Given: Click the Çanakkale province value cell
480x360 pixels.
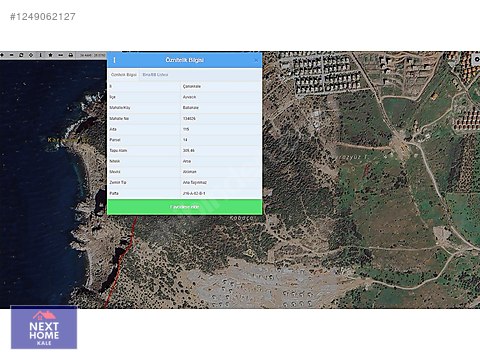Looking at the screenshot, I should [x=221, y=86].
